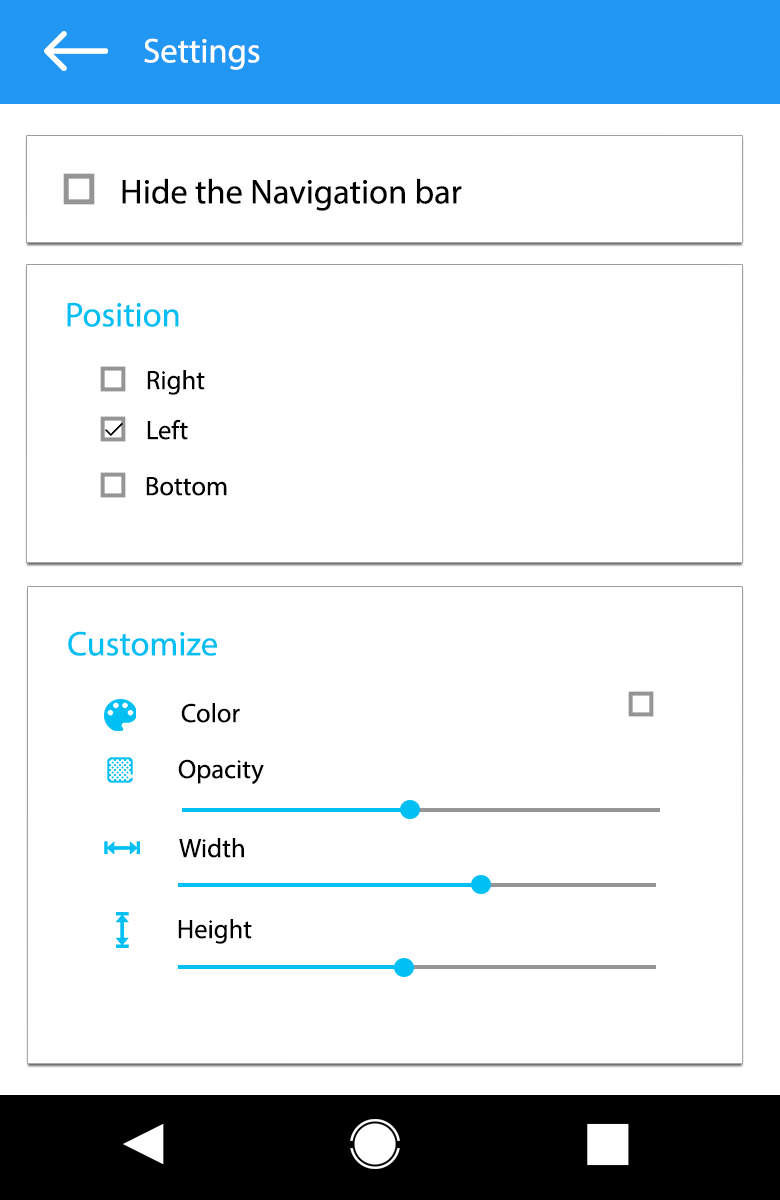Uncheck the Left position checkbox
This screenshot has width=780, height=1200.
pyautogui.click(x=113, y=430)
